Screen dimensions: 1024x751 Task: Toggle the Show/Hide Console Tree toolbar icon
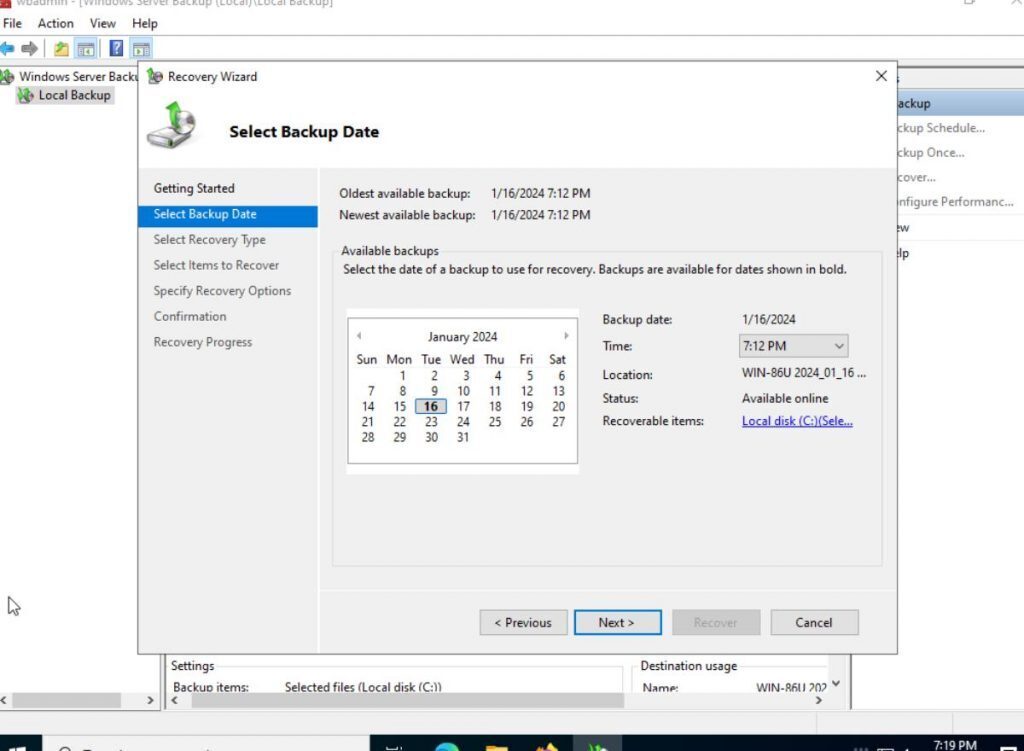86,47
